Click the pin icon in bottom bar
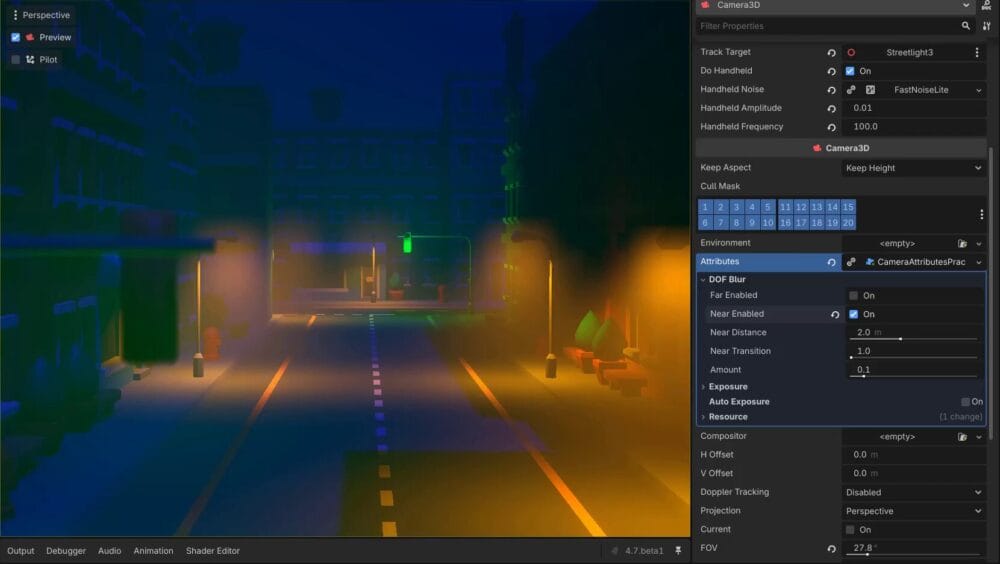 click(x=678, y=551)
